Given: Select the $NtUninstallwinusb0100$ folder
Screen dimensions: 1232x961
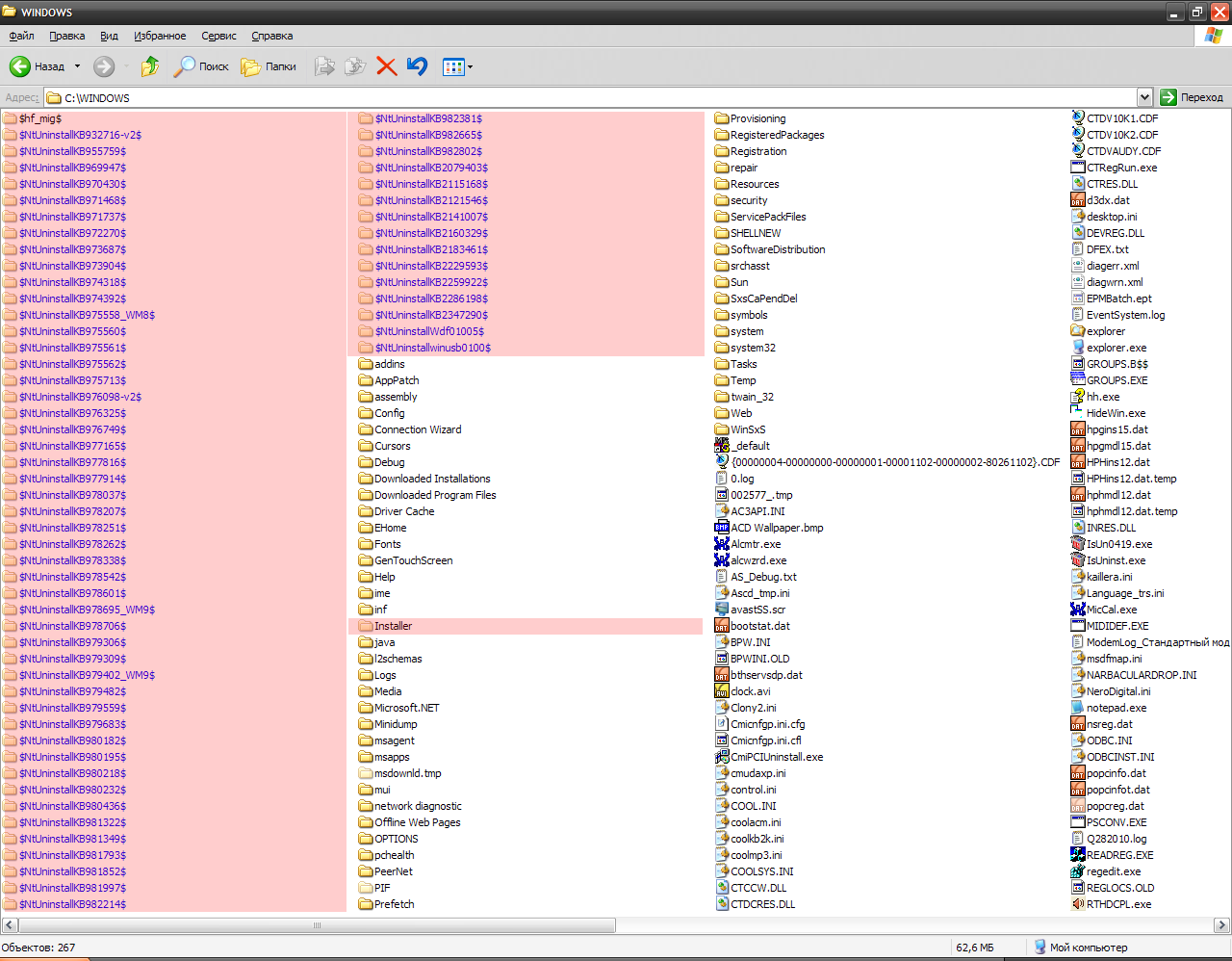Looking at the screenshot, I should 424,348.
